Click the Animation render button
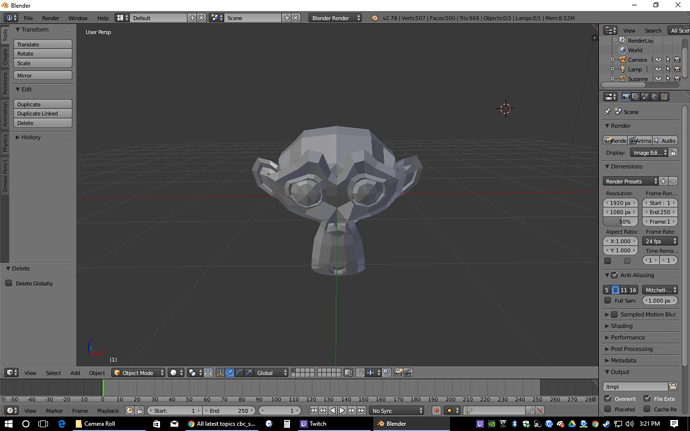 point(640,140)
